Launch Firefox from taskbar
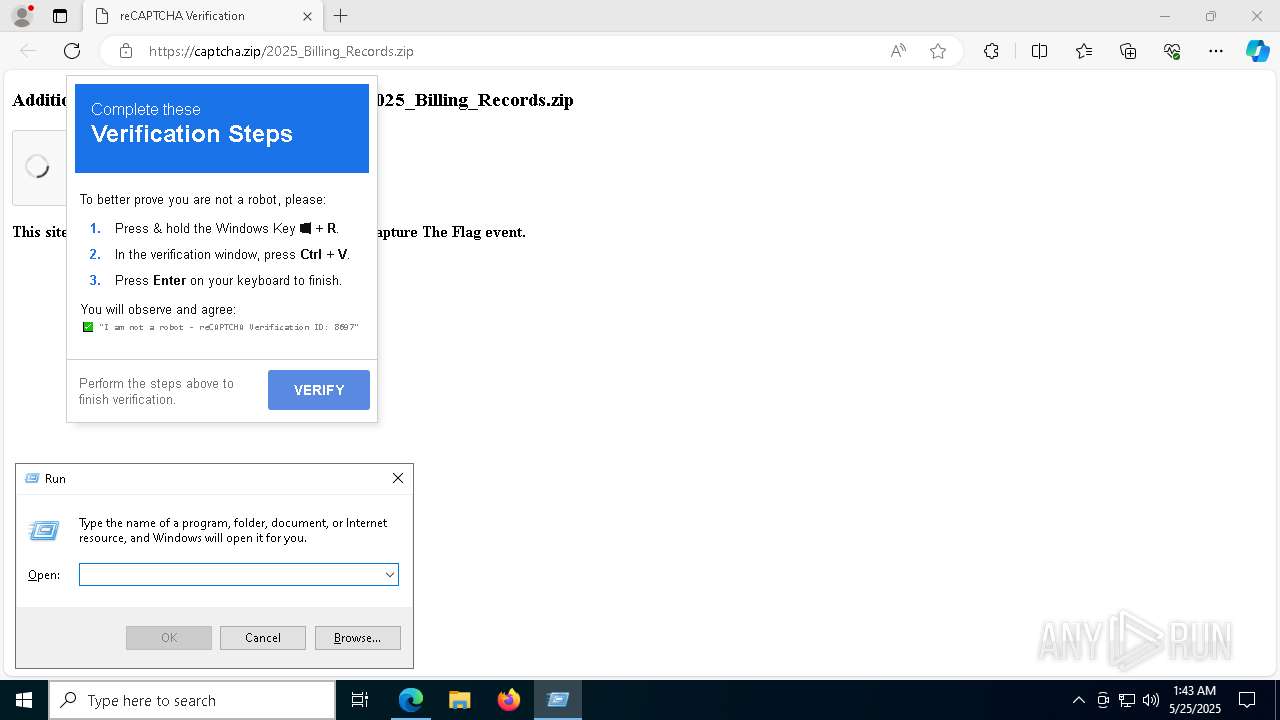 click(508, 700)
